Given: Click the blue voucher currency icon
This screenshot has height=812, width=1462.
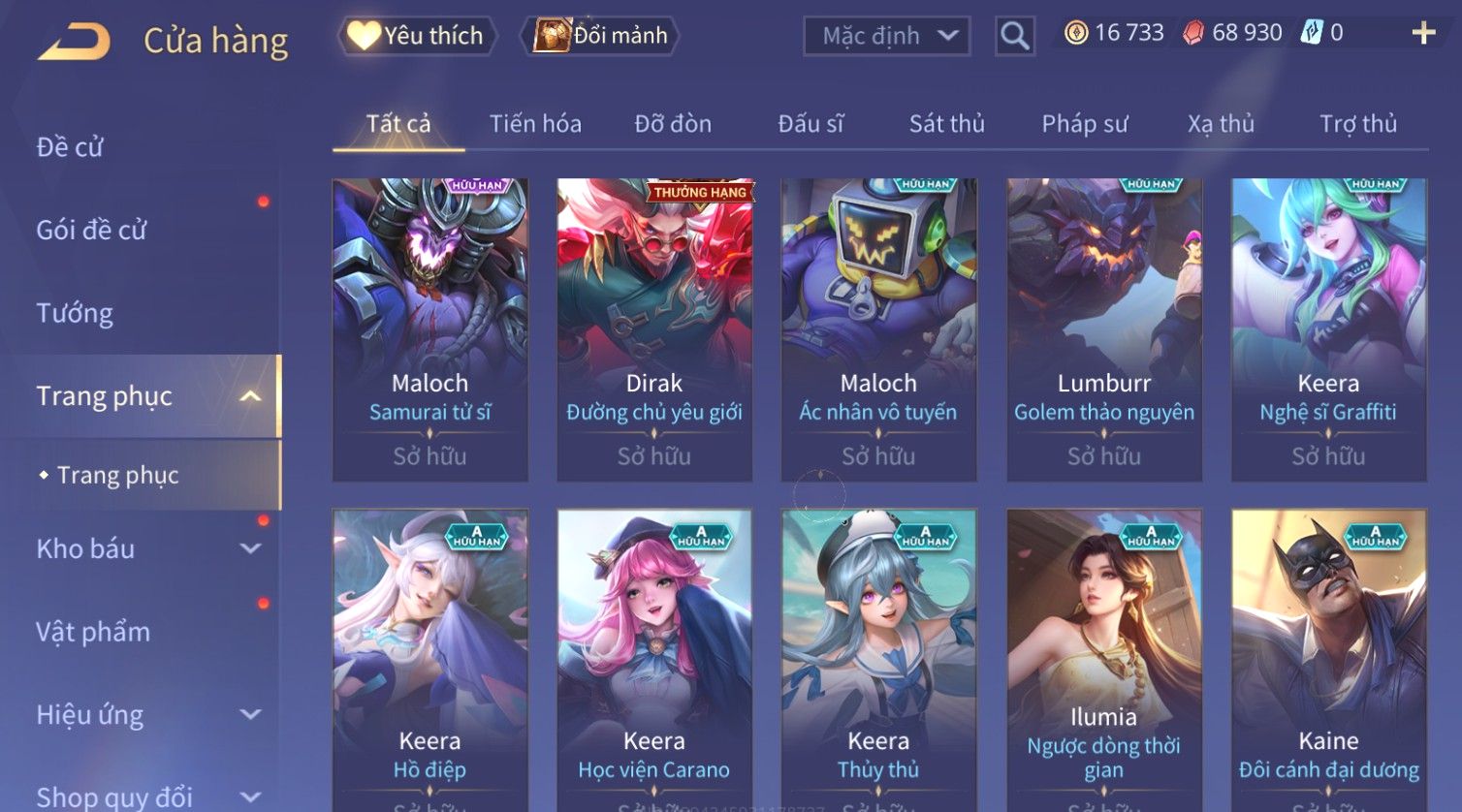Looking at the screenshot, I should (x=1311, y=33).
